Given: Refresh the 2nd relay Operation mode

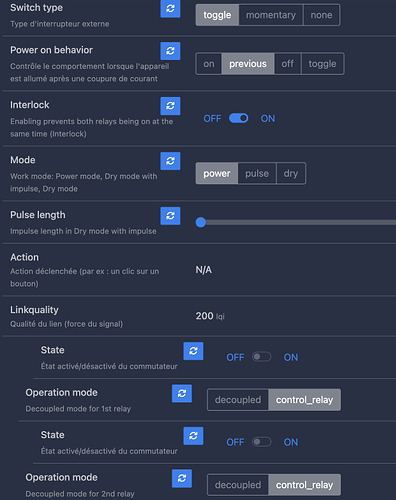Looking at the screenshot, I should [x=182, y=478].
